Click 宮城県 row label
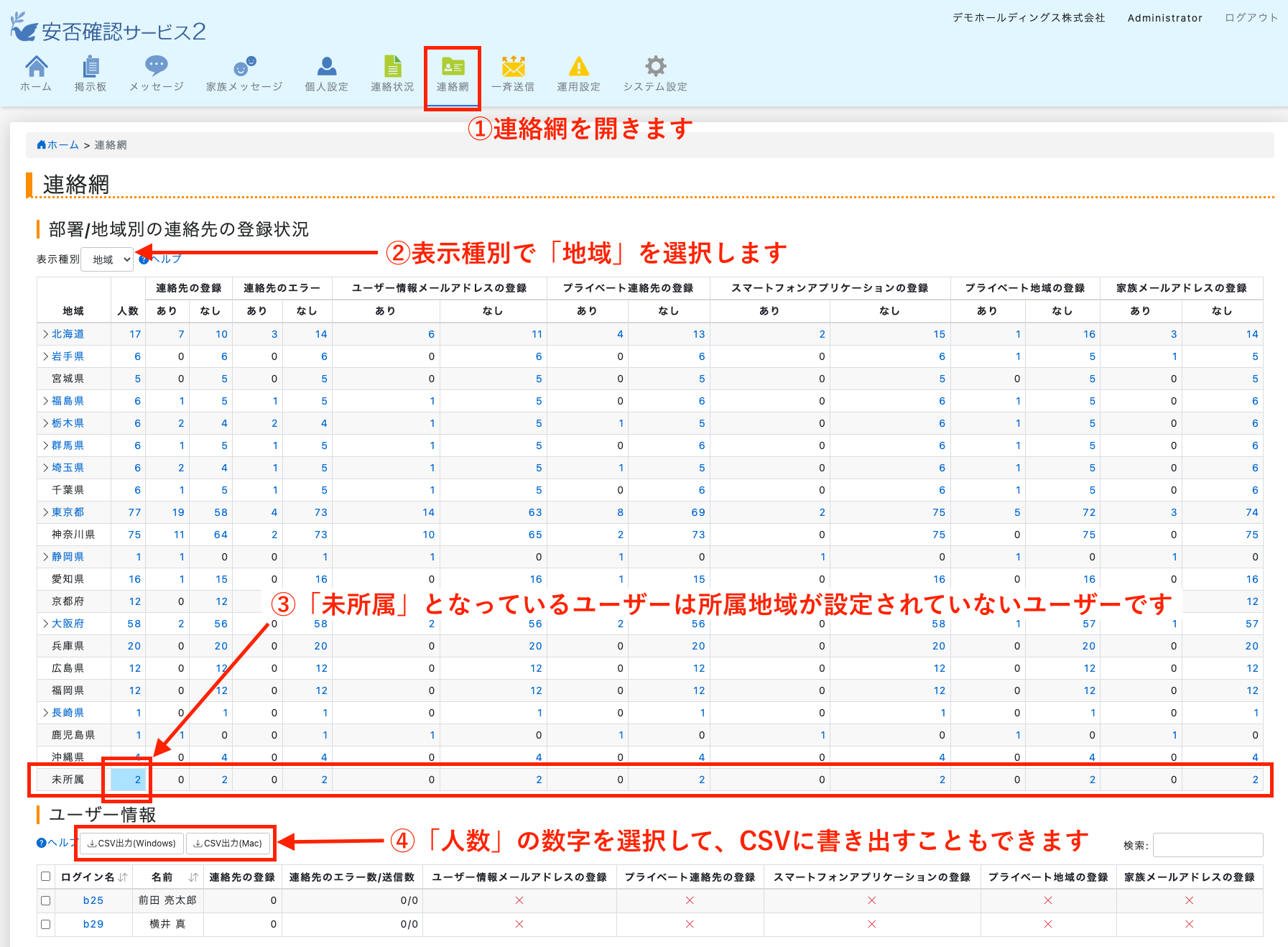Viewport: 1288px width, 947px height. click(x=68, y=379)
